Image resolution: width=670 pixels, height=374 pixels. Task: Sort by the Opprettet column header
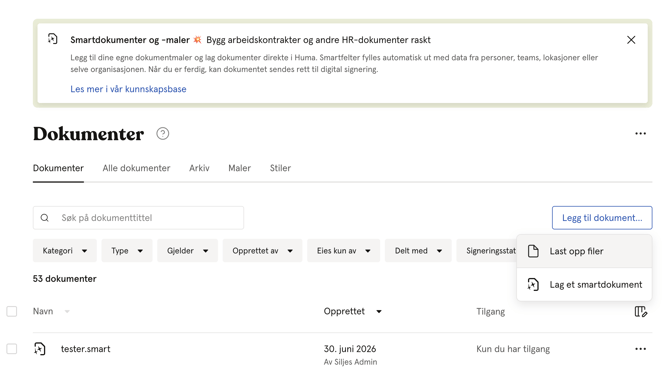tap(352, 311)
